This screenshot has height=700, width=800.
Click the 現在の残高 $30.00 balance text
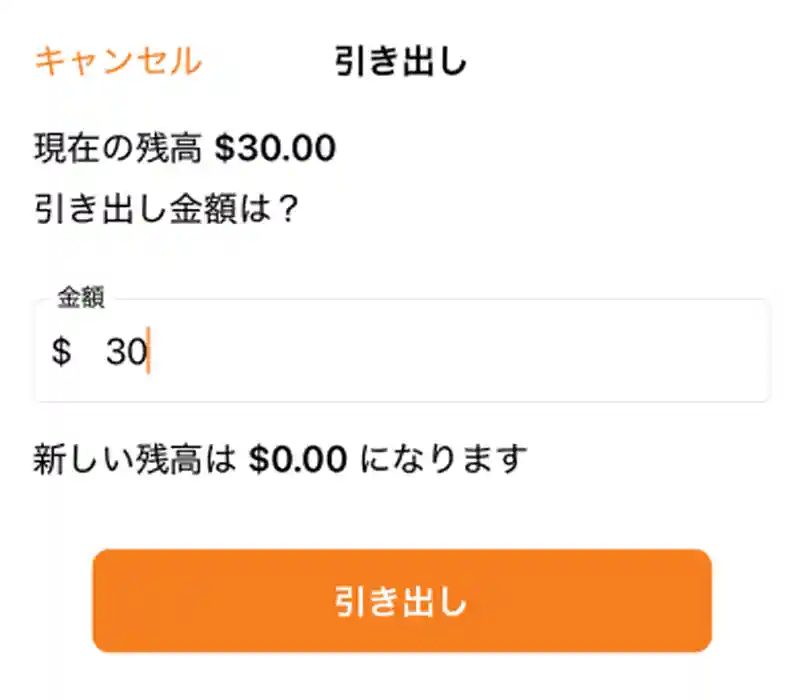tap(185, 145)
